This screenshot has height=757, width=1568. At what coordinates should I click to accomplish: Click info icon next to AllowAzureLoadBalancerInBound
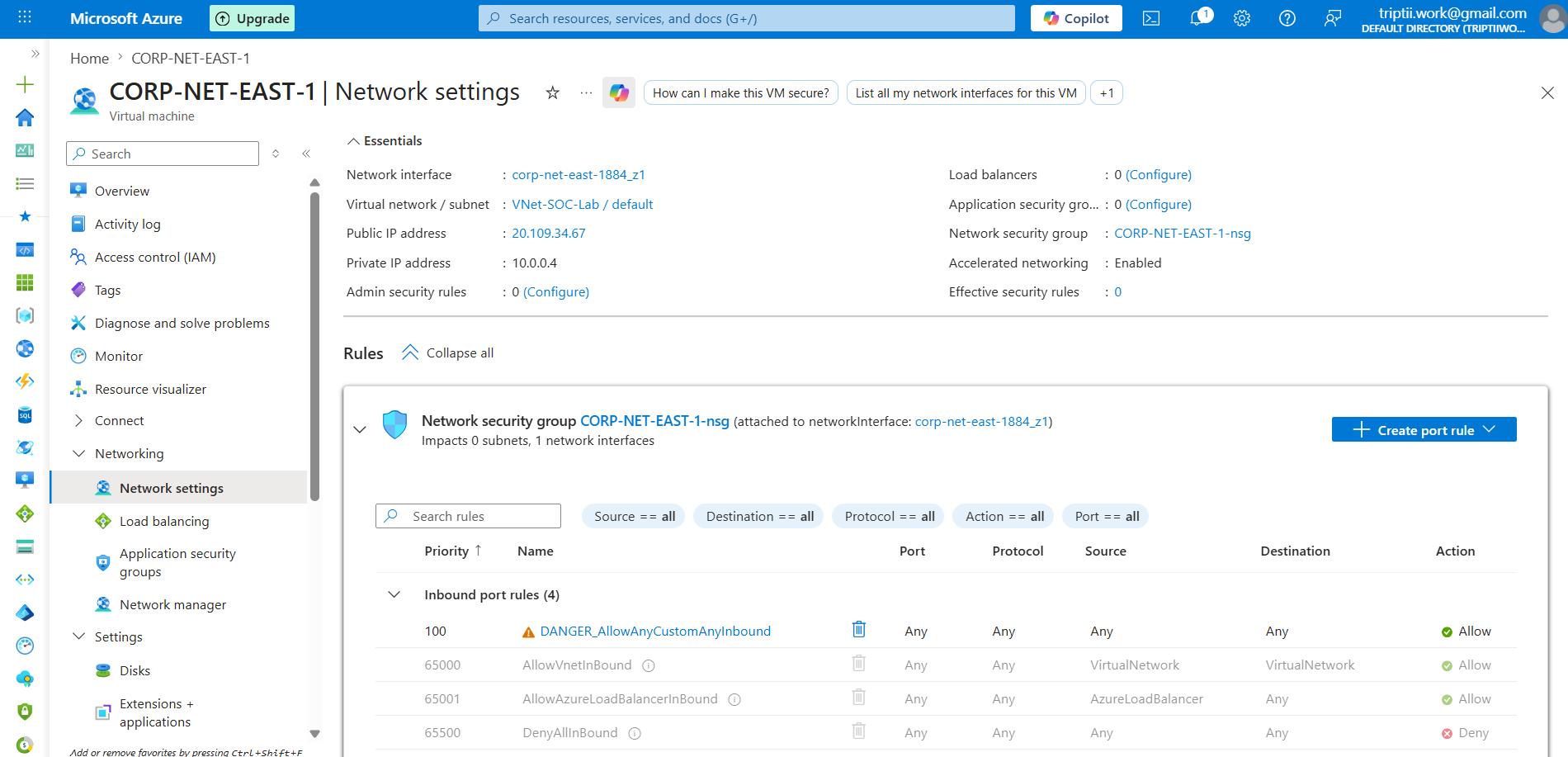tap(734, 699)
